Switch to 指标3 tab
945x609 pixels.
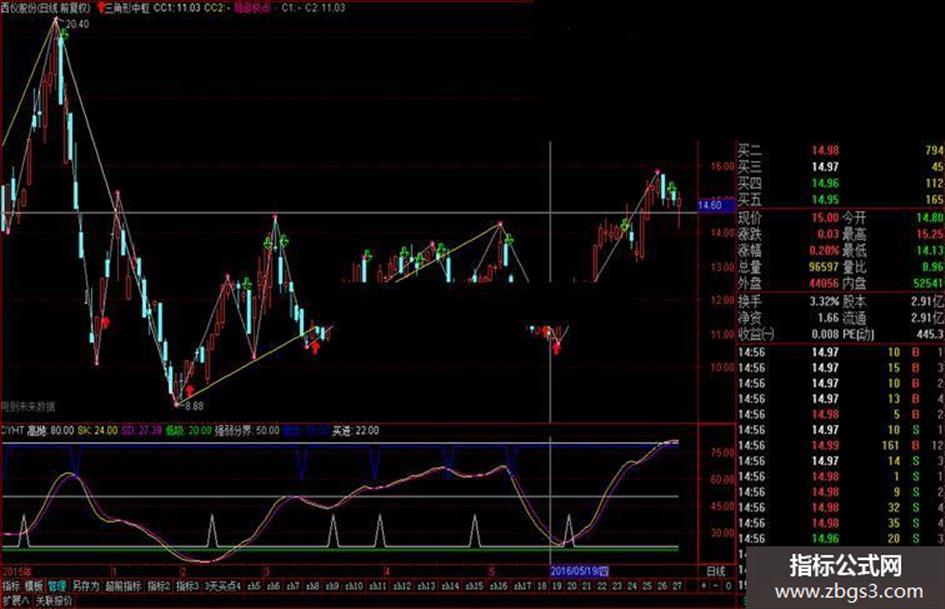pos(187,585)
